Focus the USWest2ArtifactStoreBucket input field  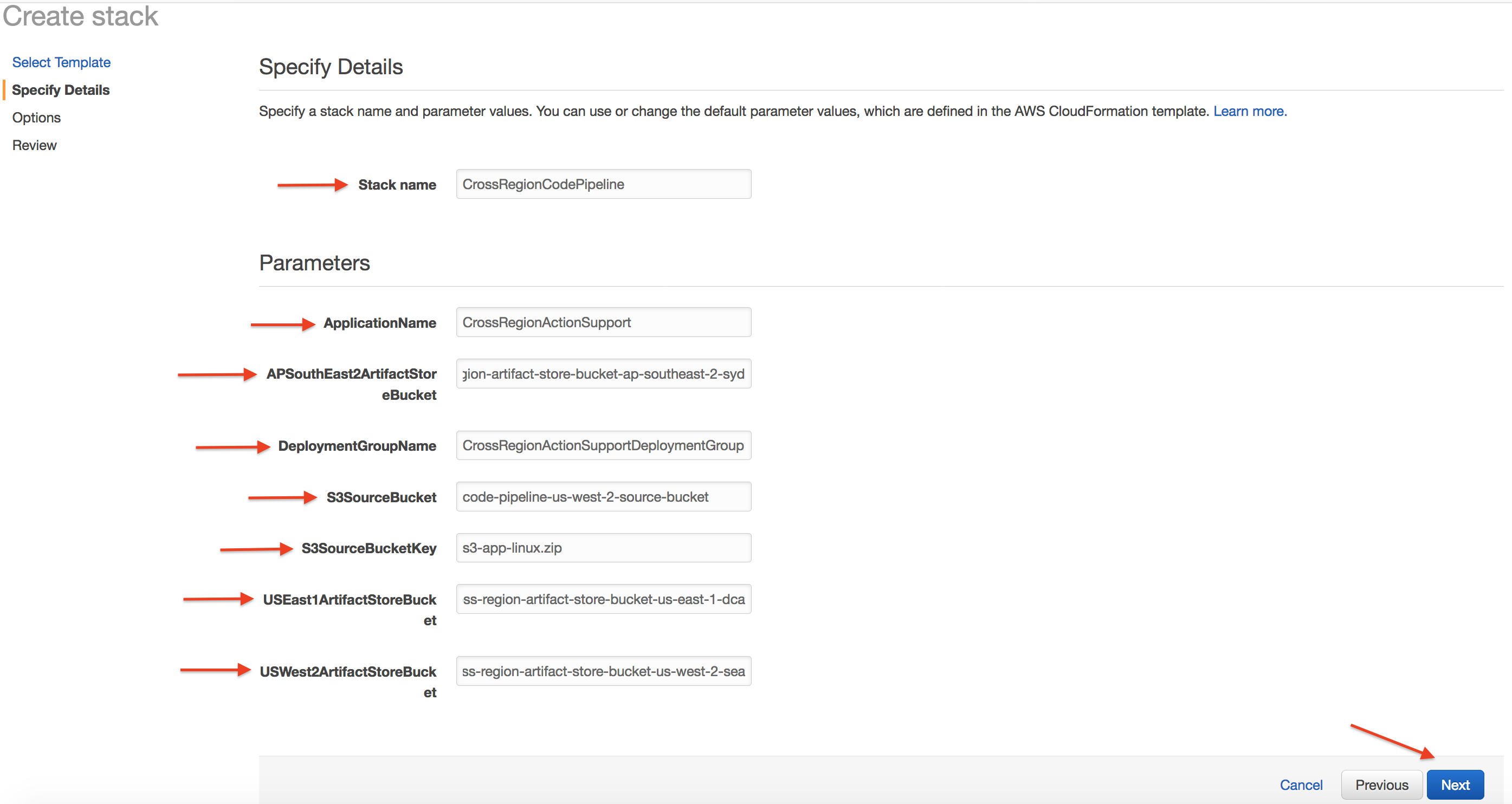pyautogui.click(x=603, y=671)
